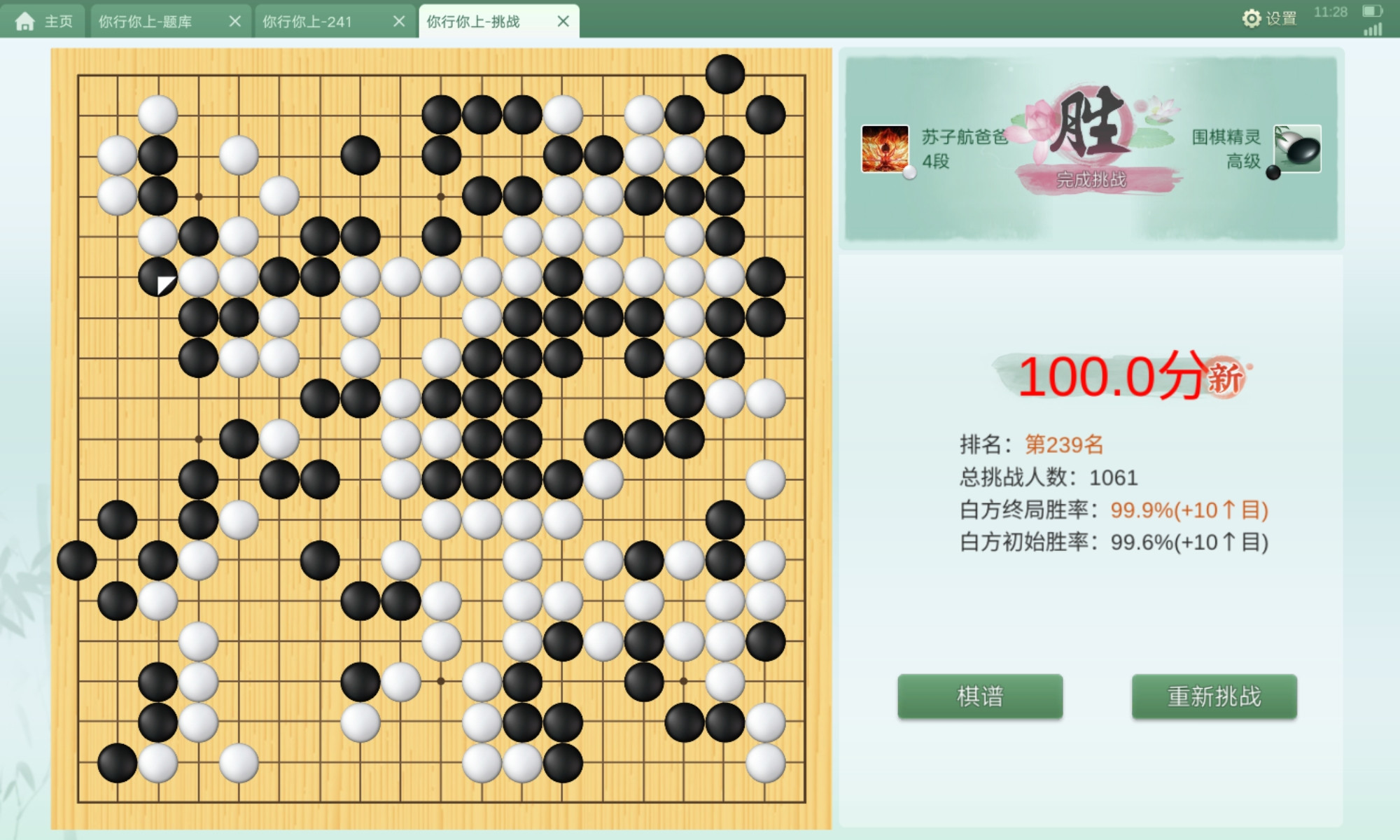Click the last-move marked black stone
This screenshot has width=1400, height=840.
157,277
